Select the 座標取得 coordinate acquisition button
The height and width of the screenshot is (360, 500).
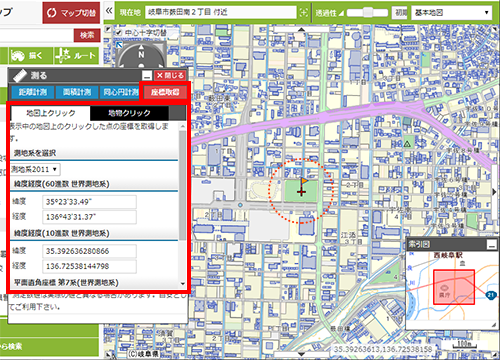click(165, 92)
